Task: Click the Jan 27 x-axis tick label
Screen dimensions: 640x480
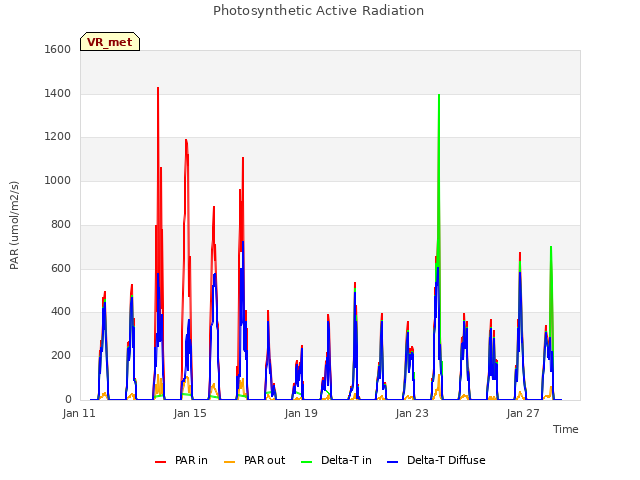Action: point(523,413)
